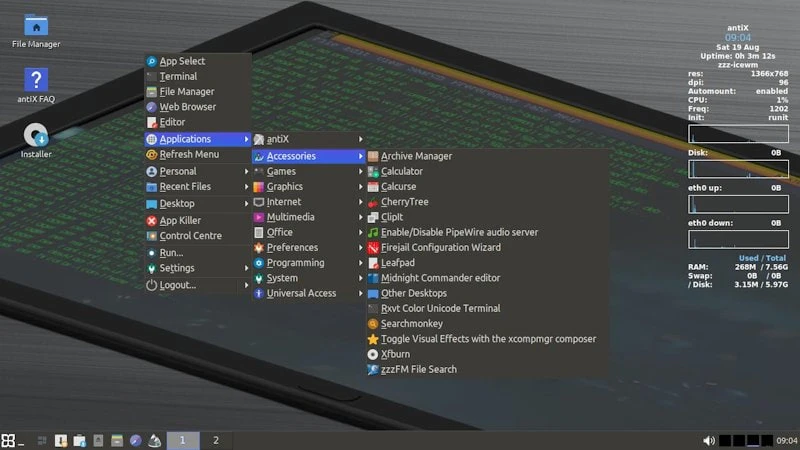Click the show desktop underscore button
This screenshot has width=800, height=450.
tap(21, 442)
